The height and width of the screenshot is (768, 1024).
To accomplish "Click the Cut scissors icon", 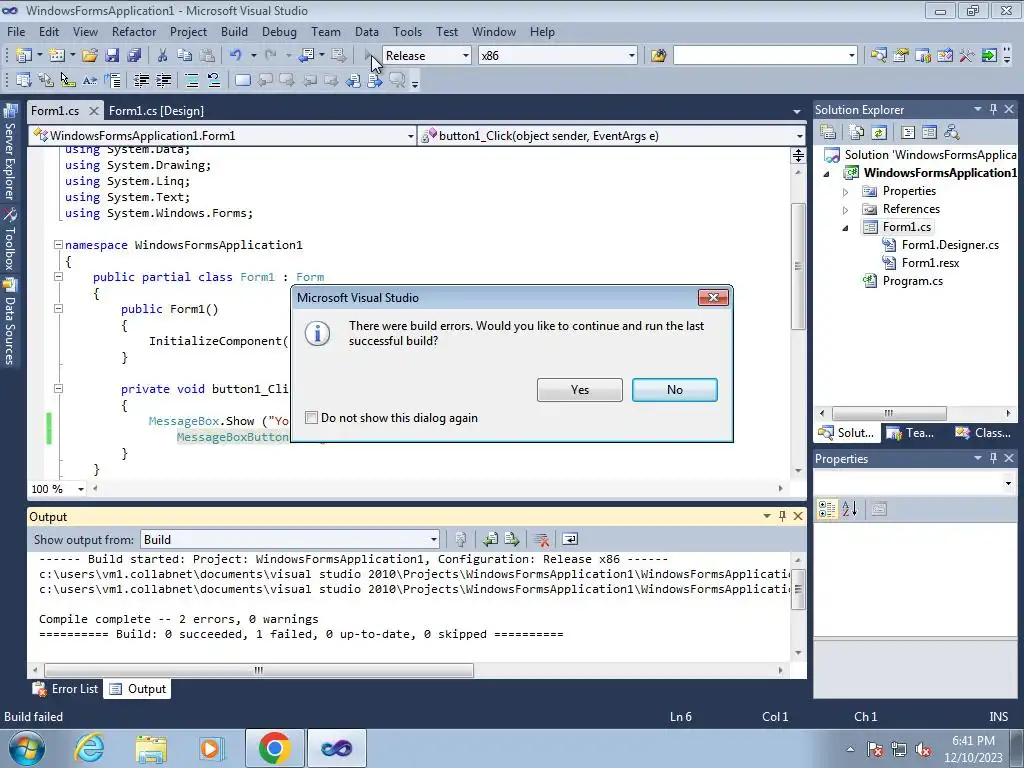I will click(163, 56).
